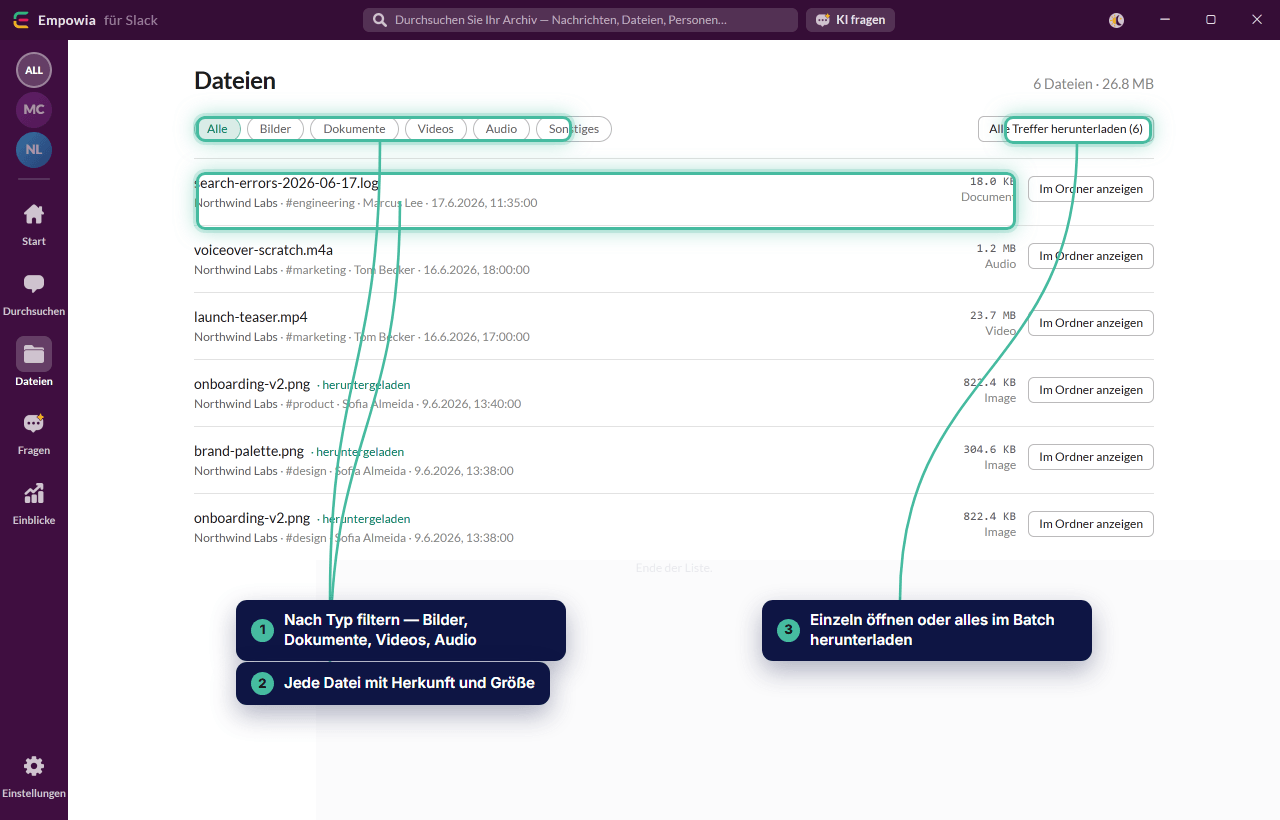Viewport: 1280px width, 820px height.
Task: Show voiceover-scratch.m4a in folder
Action: pyautogui.click(x=1091, y=256)
